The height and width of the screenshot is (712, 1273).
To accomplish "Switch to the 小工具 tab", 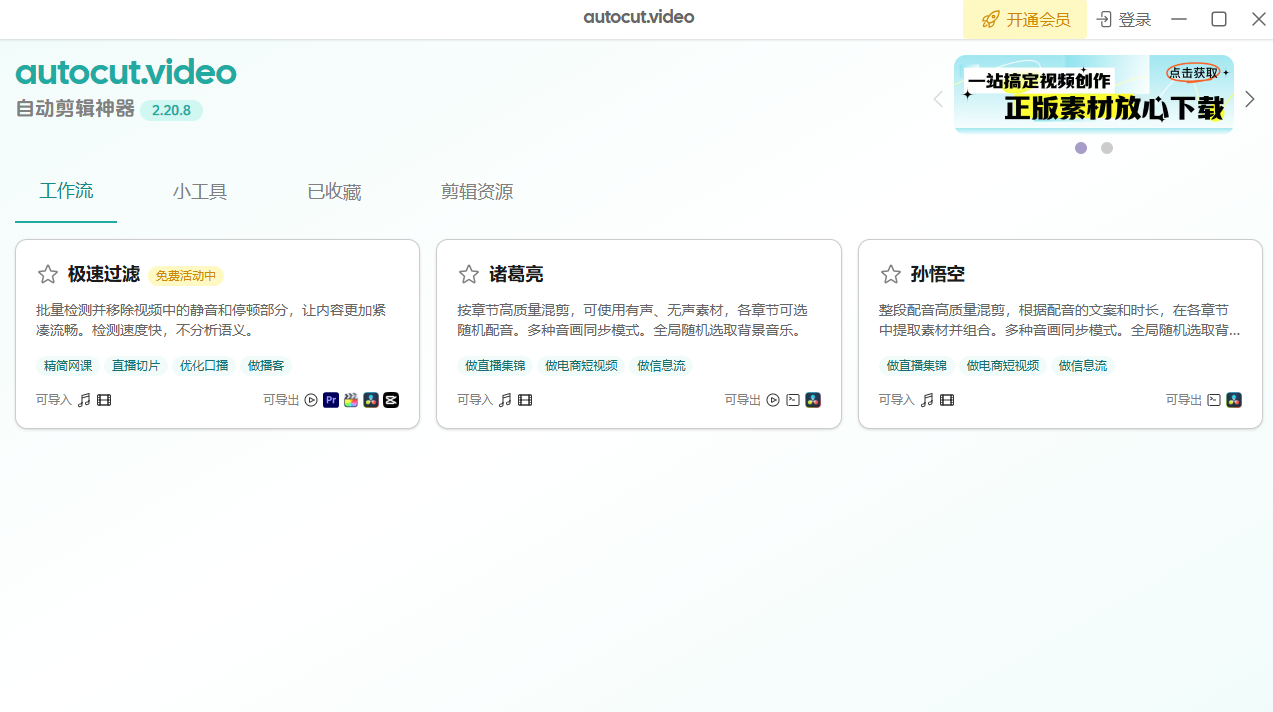I will click(x=200, y=192).
